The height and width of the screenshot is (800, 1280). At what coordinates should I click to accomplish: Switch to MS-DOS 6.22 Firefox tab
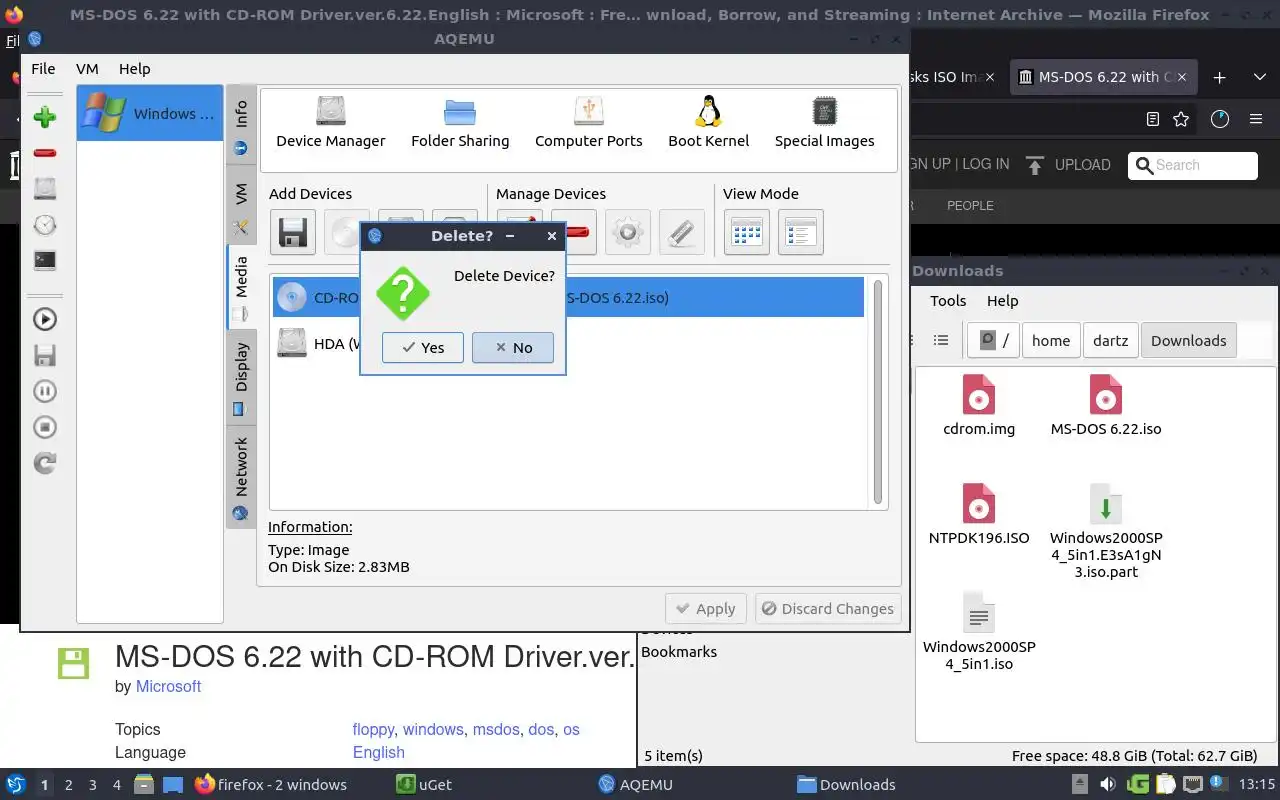tap(1103, 77)
